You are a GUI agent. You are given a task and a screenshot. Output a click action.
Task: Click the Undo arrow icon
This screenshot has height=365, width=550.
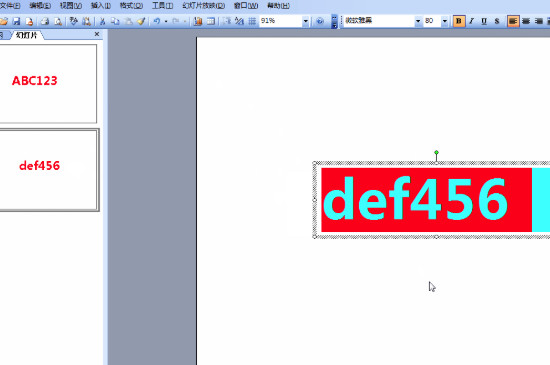[x=156, y=21]
